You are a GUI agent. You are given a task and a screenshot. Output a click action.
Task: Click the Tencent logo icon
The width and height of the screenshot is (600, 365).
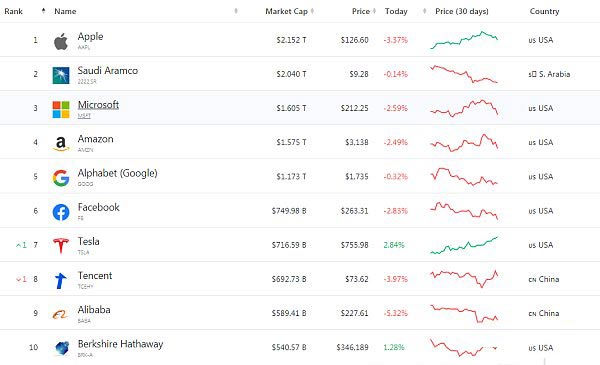click(60, 280)
